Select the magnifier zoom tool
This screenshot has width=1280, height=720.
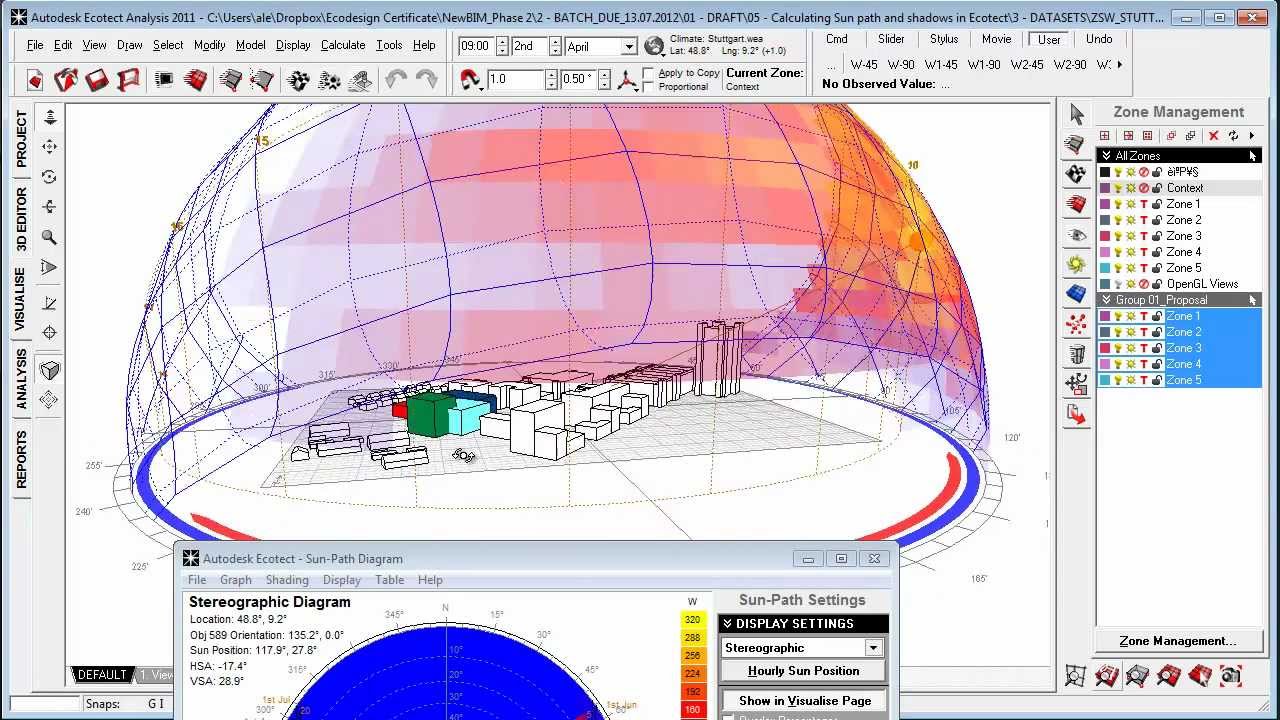49,238
